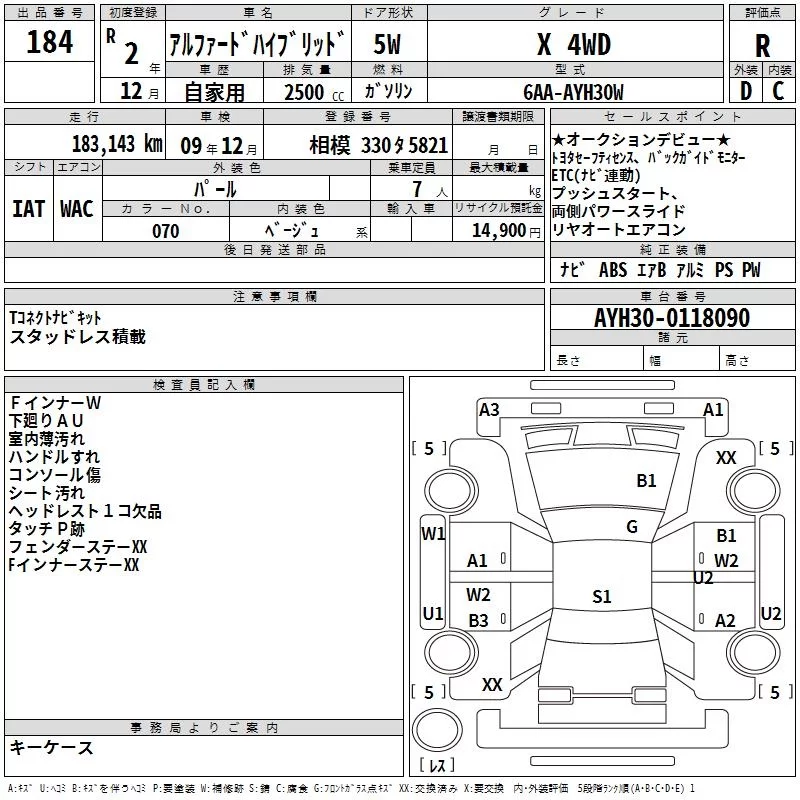Select the car name アルファード ハイブリッド
Viewport: 800px width, 800px height.
257,44
